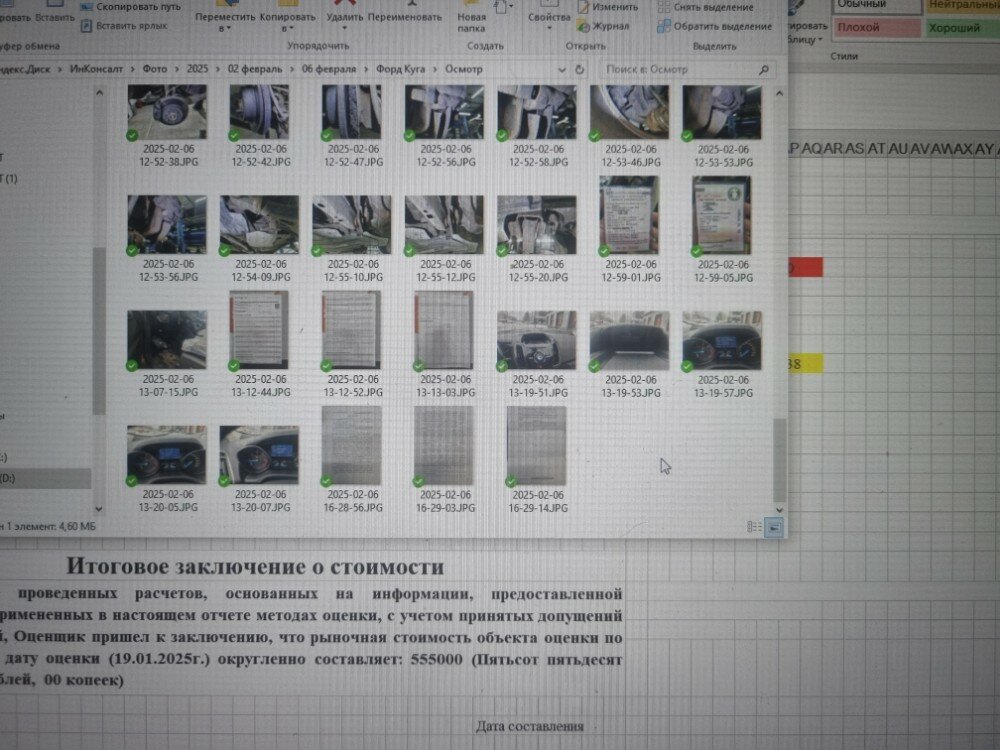Select thumbnail 2025-02-06 12-55-20.JPG
This screenshot has height=750, width=1000.
[537, 225]
